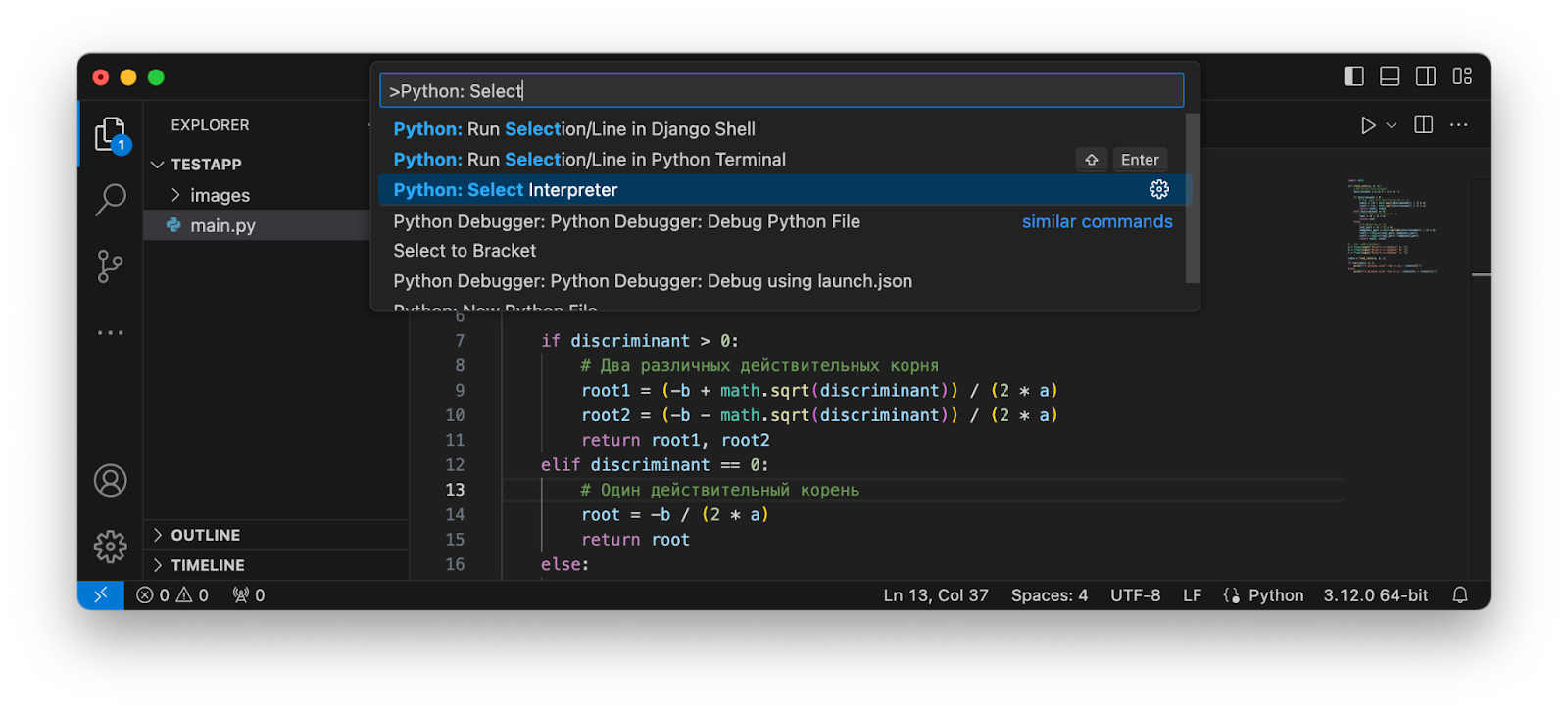Viewport: 1568px width, 712px height.
Task: Open the Manage gear in activity bar
Action: coord(111,546)
